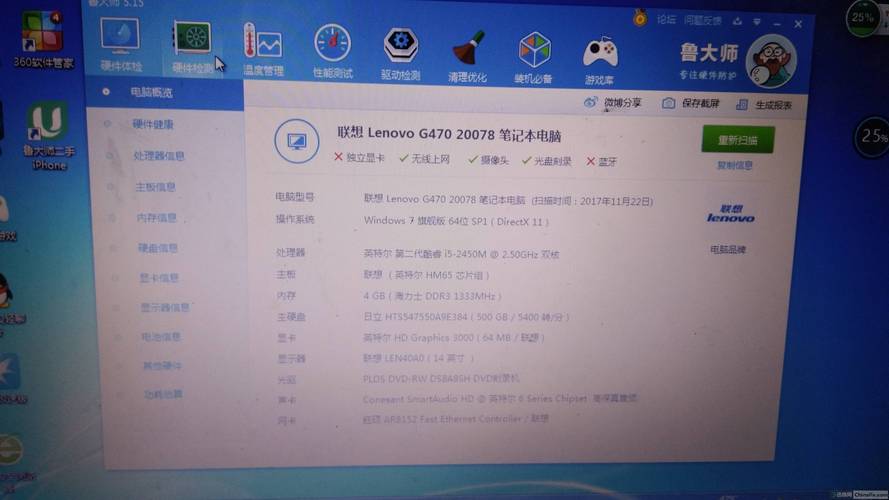889x500 pixels.
Task: Click the Lenovo brand logo
Action: tap(731, 214)
